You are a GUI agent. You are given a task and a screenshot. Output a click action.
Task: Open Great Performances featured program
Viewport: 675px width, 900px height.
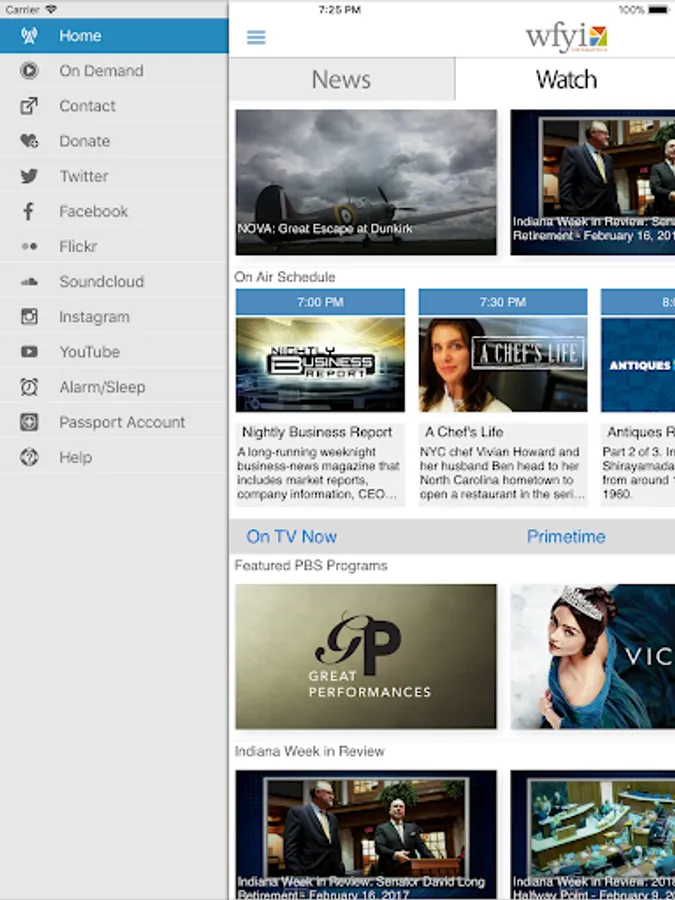coord(366,657)
